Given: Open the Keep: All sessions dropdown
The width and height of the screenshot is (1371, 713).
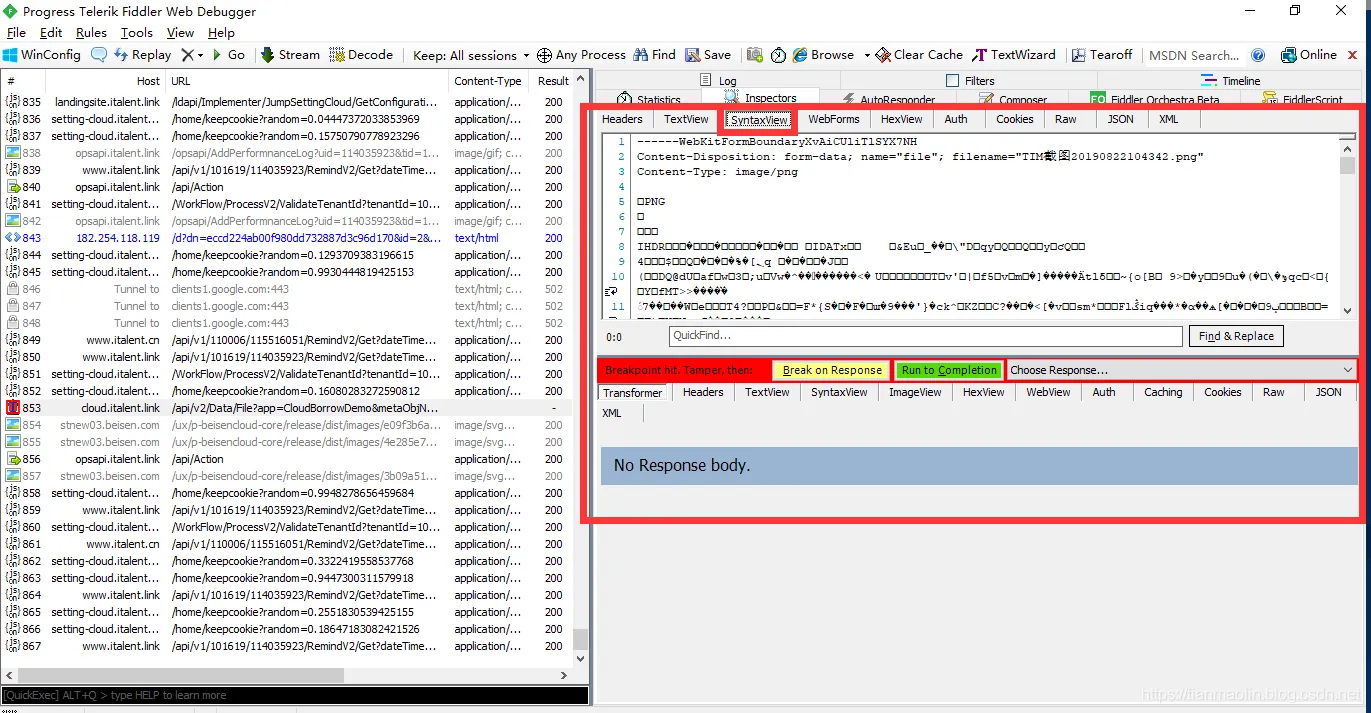Looking at the screenshot, I should (x=471, y=55).
